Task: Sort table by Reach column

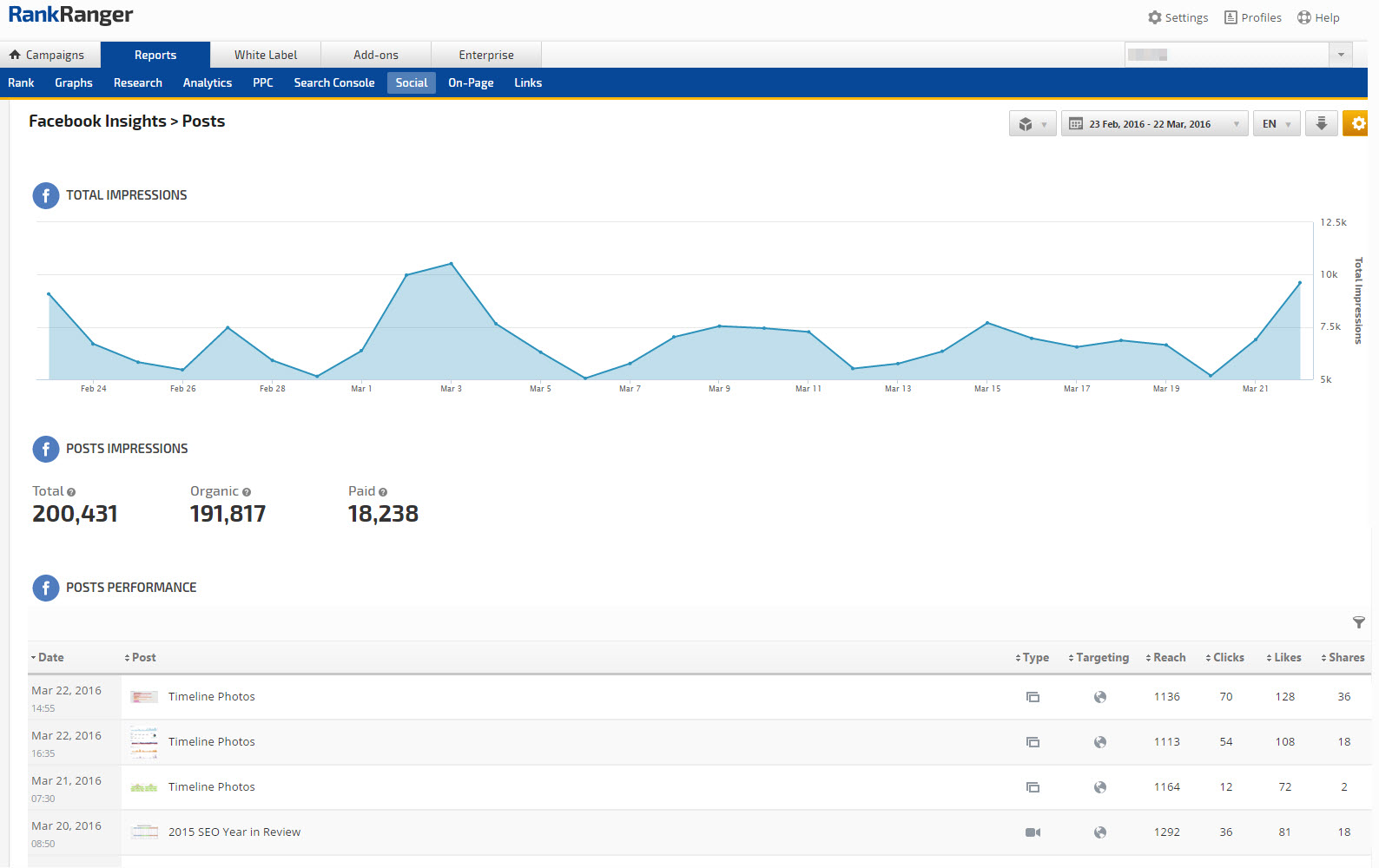Action: tap(1165, 658)
